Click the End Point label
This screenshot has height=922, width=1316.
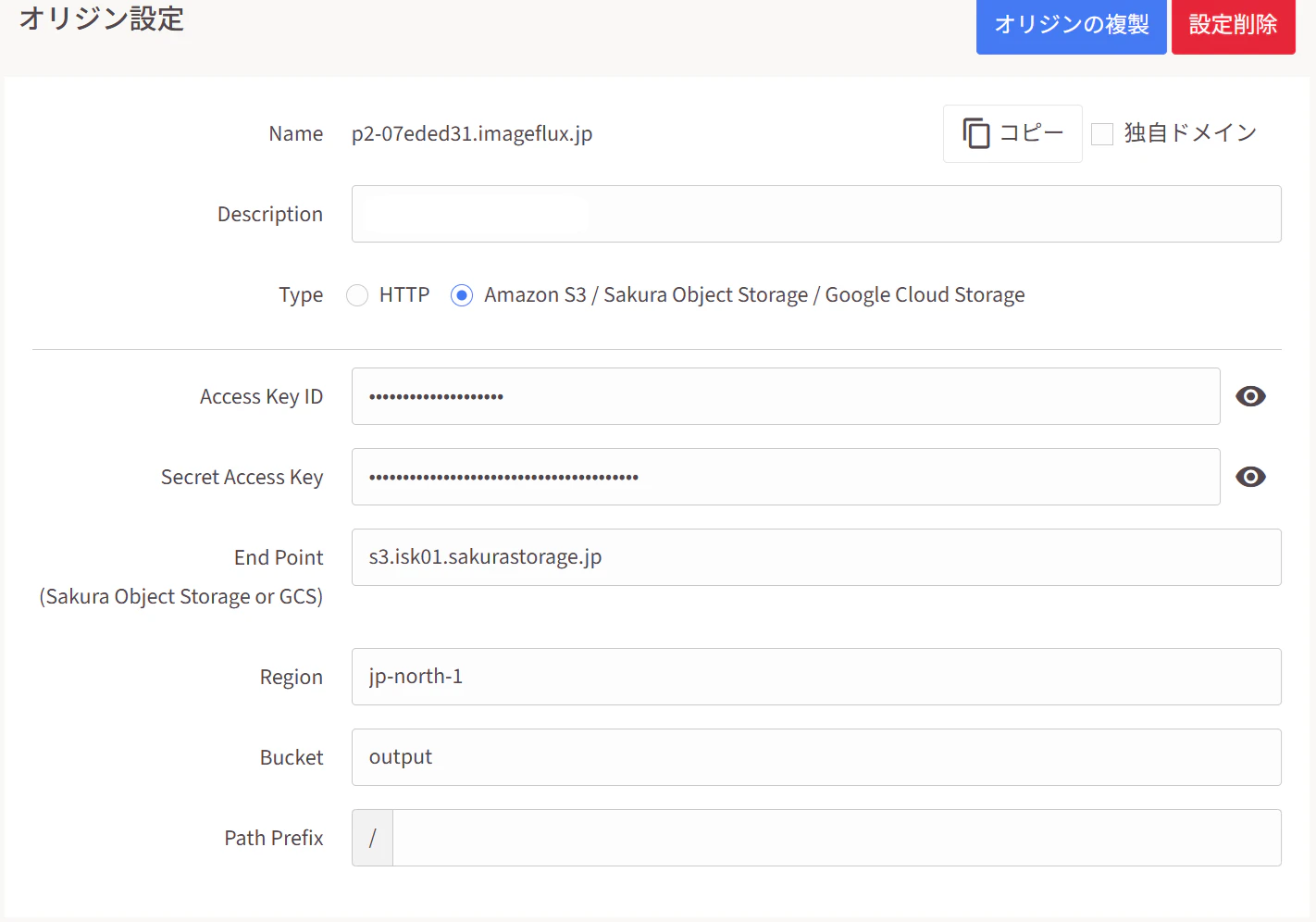point(279,557)
